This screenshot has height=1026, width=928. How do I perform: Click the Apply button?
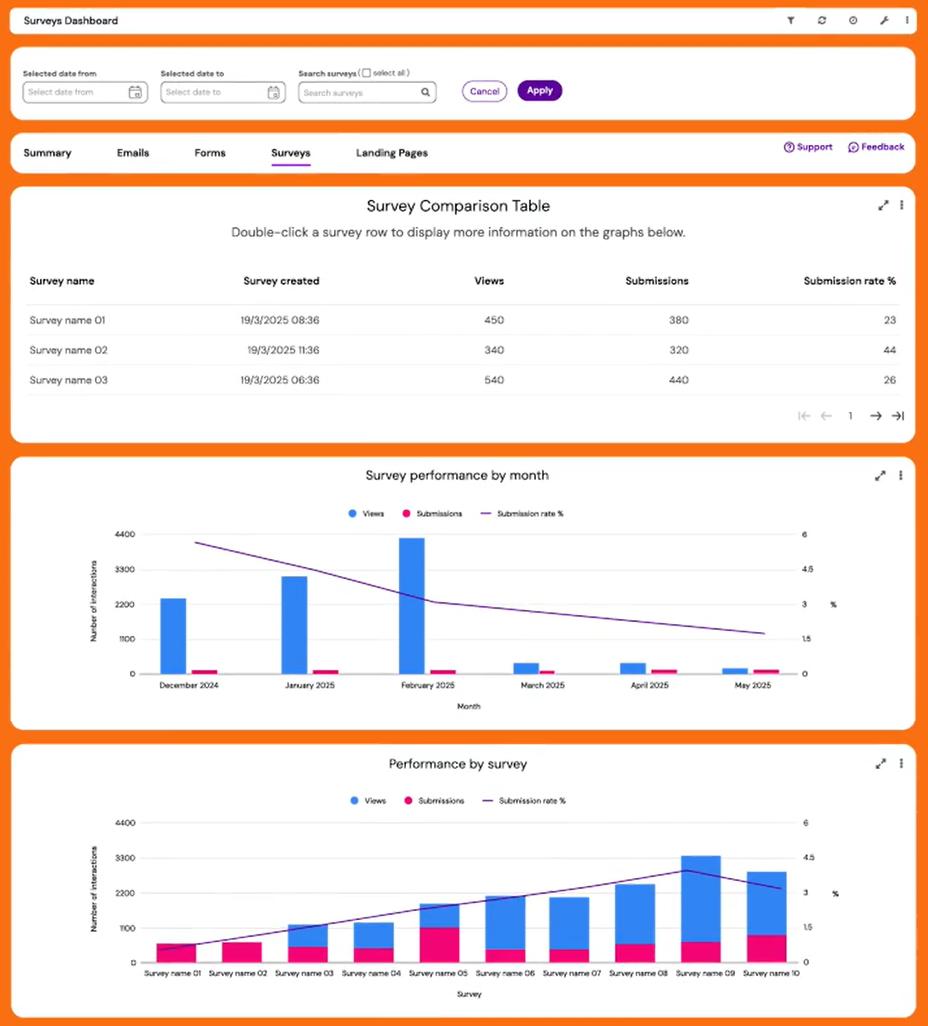(x=539, y=89)
